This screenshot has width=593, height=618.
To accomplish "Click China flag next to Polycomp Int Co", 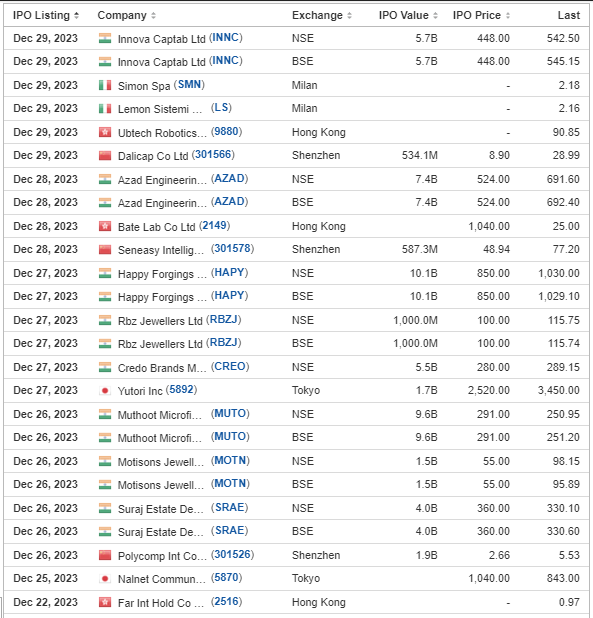I will (x=105, y=555).
